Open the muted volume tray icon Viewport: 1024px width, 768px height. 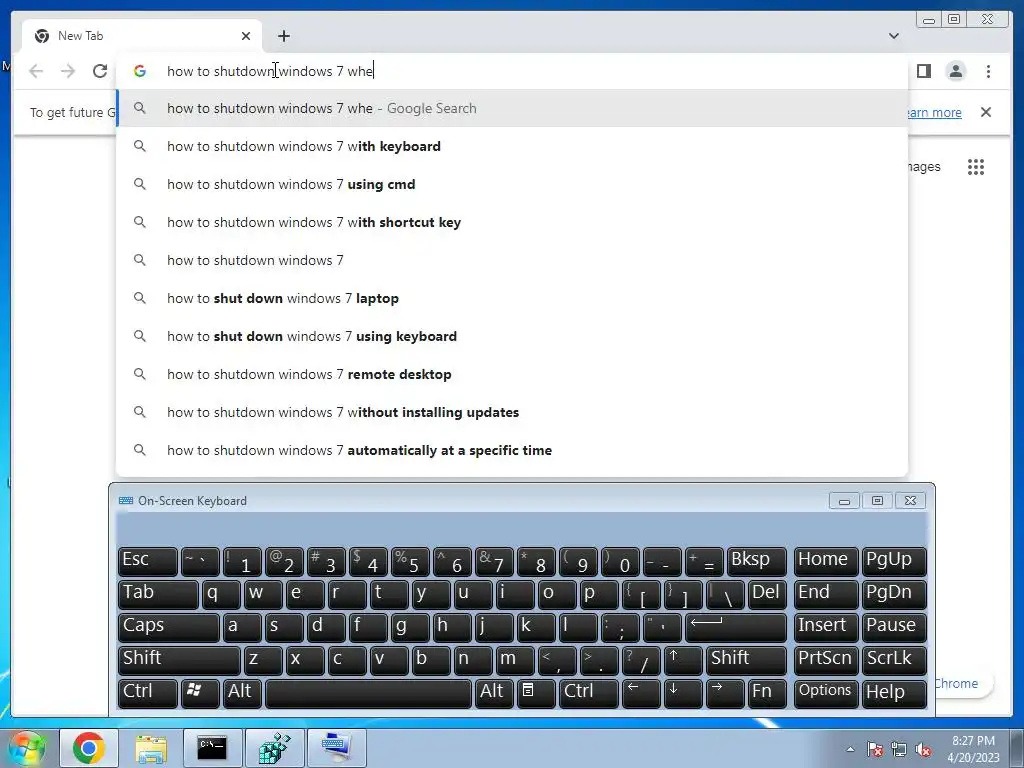923,750
